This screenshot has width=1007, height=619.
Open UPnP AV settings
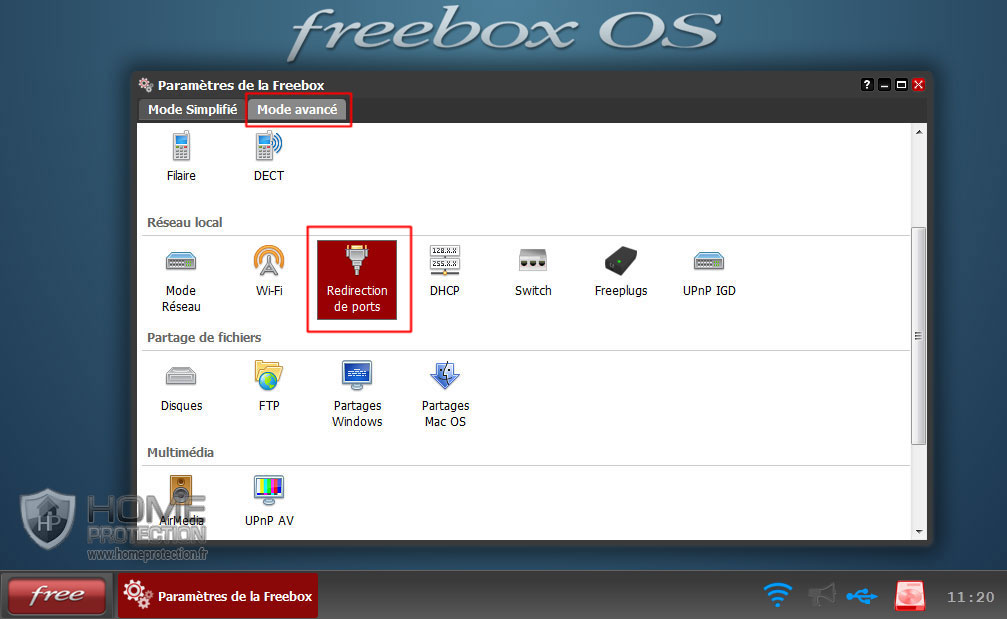click(269, 501)
